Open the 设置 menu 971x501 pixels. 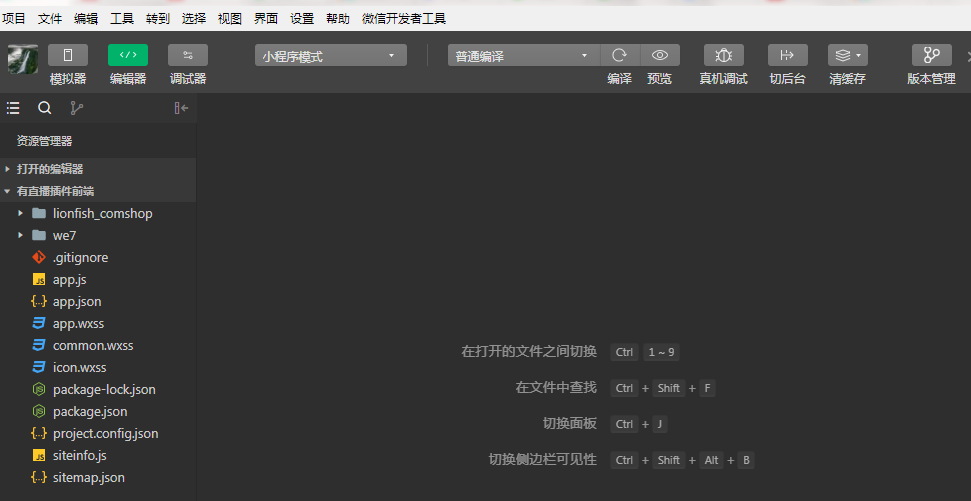(302, 19)
